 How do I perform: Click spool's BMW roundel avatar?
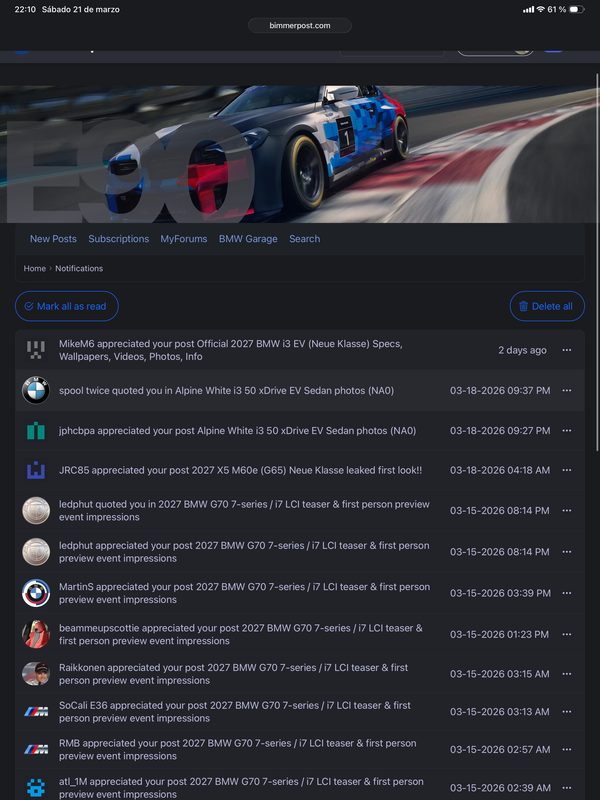(36, 390)
